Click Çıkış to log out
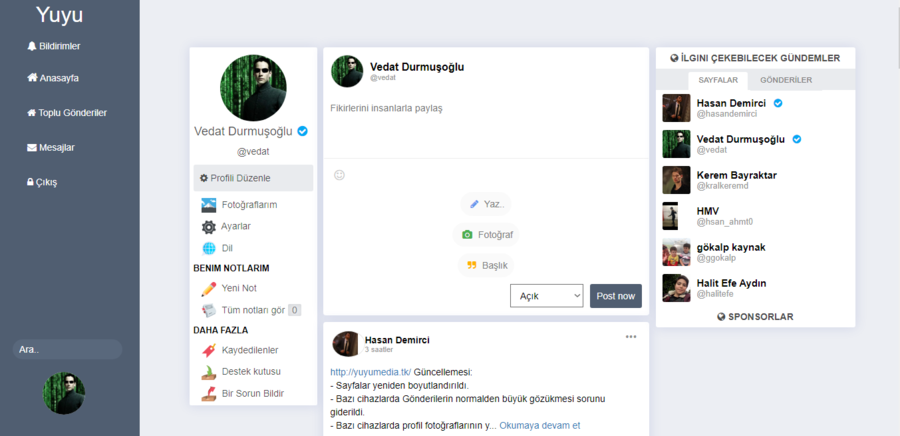 42,182
